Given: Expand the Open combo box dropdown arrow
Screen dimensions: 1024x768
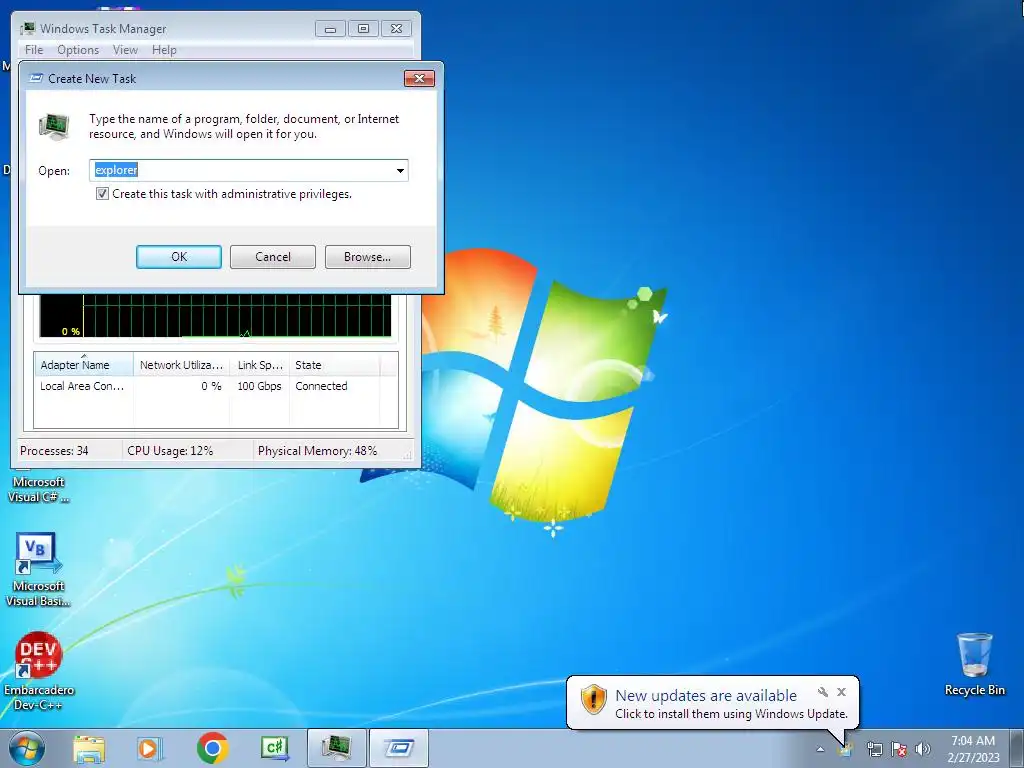Looking at the screenshot, I should tap(400, 170).
